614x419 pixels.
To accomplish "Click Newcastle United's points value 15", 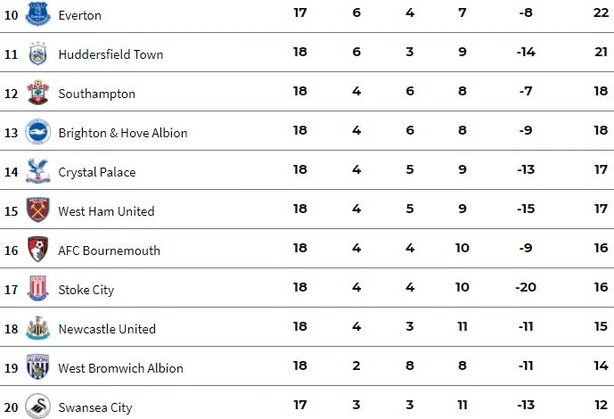I will (601, 326).
